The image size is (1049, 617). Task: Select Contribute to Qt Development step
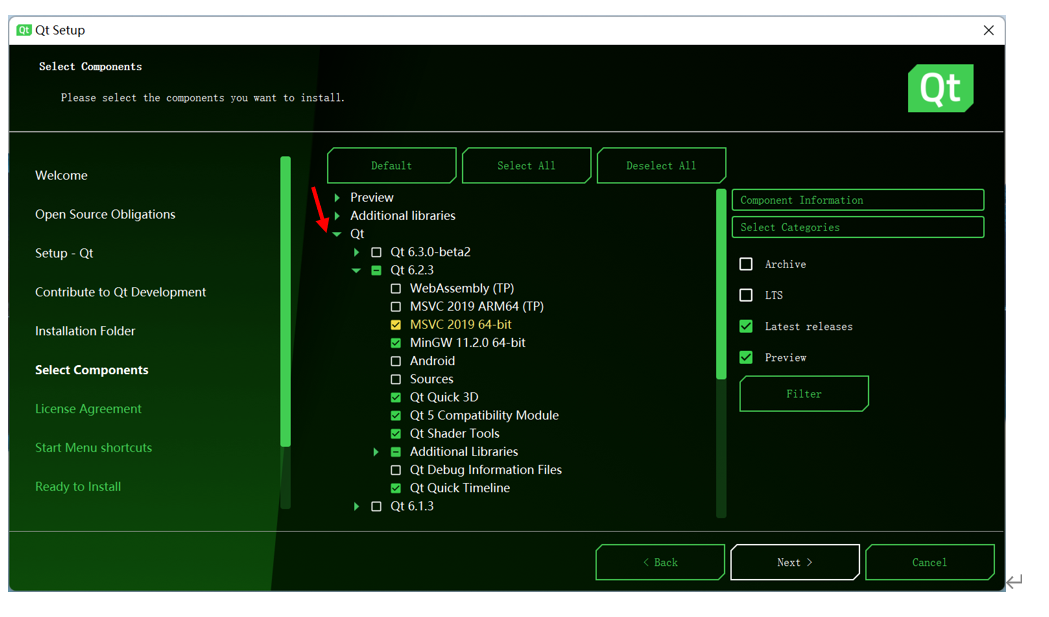pyautogui.click(x=120, y=292)
